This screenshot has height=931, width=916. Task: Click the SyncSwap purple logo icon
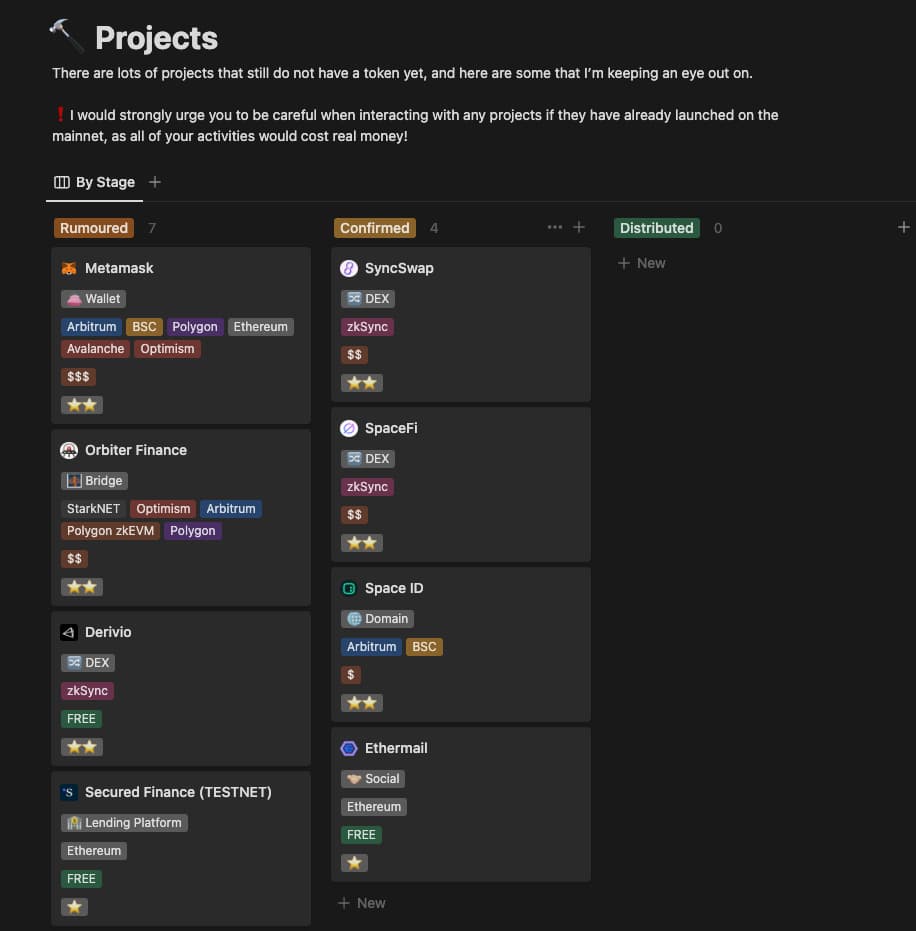pyautogui.click(x=349, y=268)
